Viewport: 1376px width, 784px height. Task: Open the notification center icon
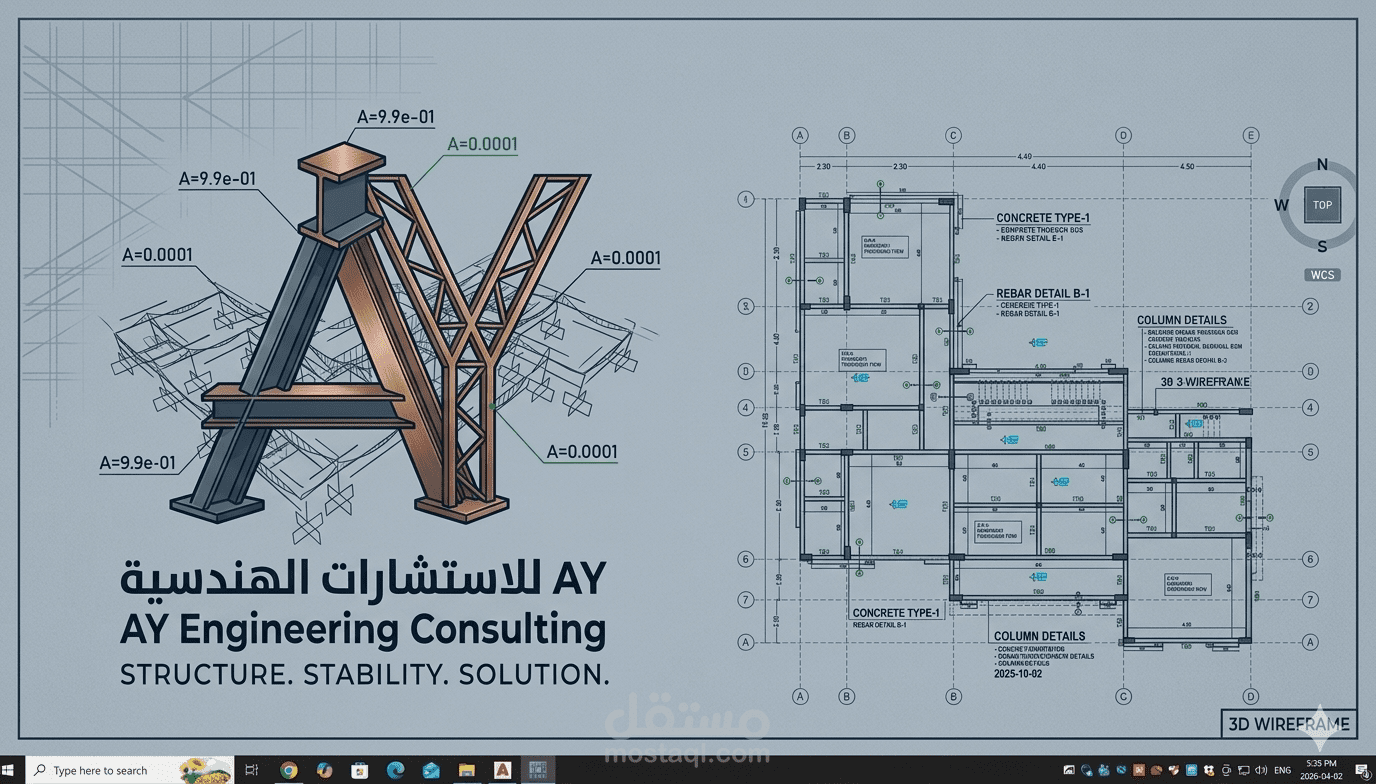1362,770
